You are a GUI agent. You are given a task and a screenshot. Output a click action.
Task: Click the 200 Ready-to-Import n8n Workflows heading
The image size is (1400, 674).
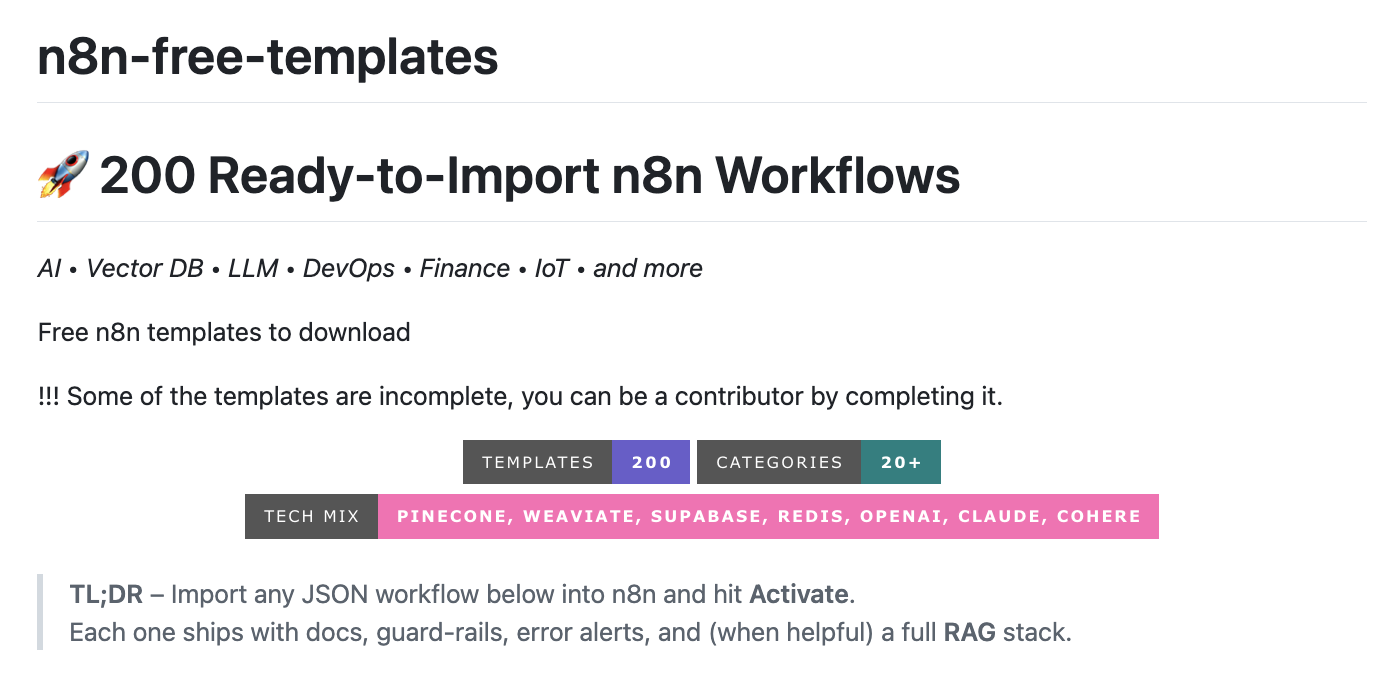(530, 175)
